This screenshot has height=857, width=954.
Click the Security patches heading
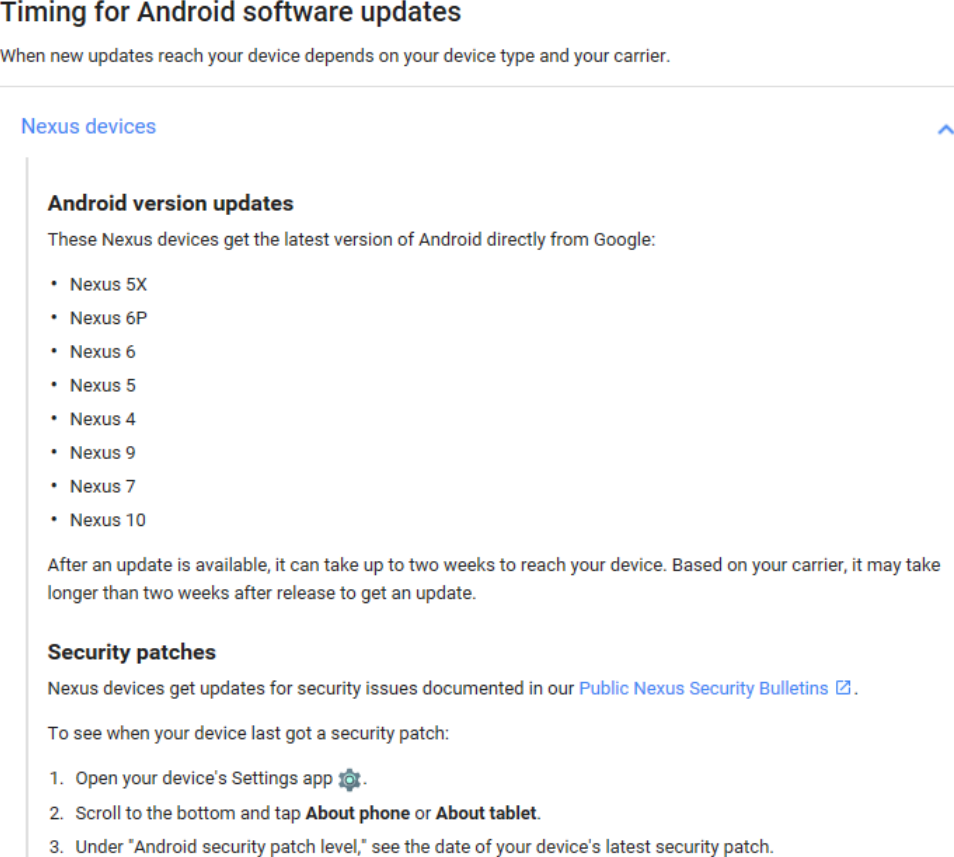click(x=131, y=652)
